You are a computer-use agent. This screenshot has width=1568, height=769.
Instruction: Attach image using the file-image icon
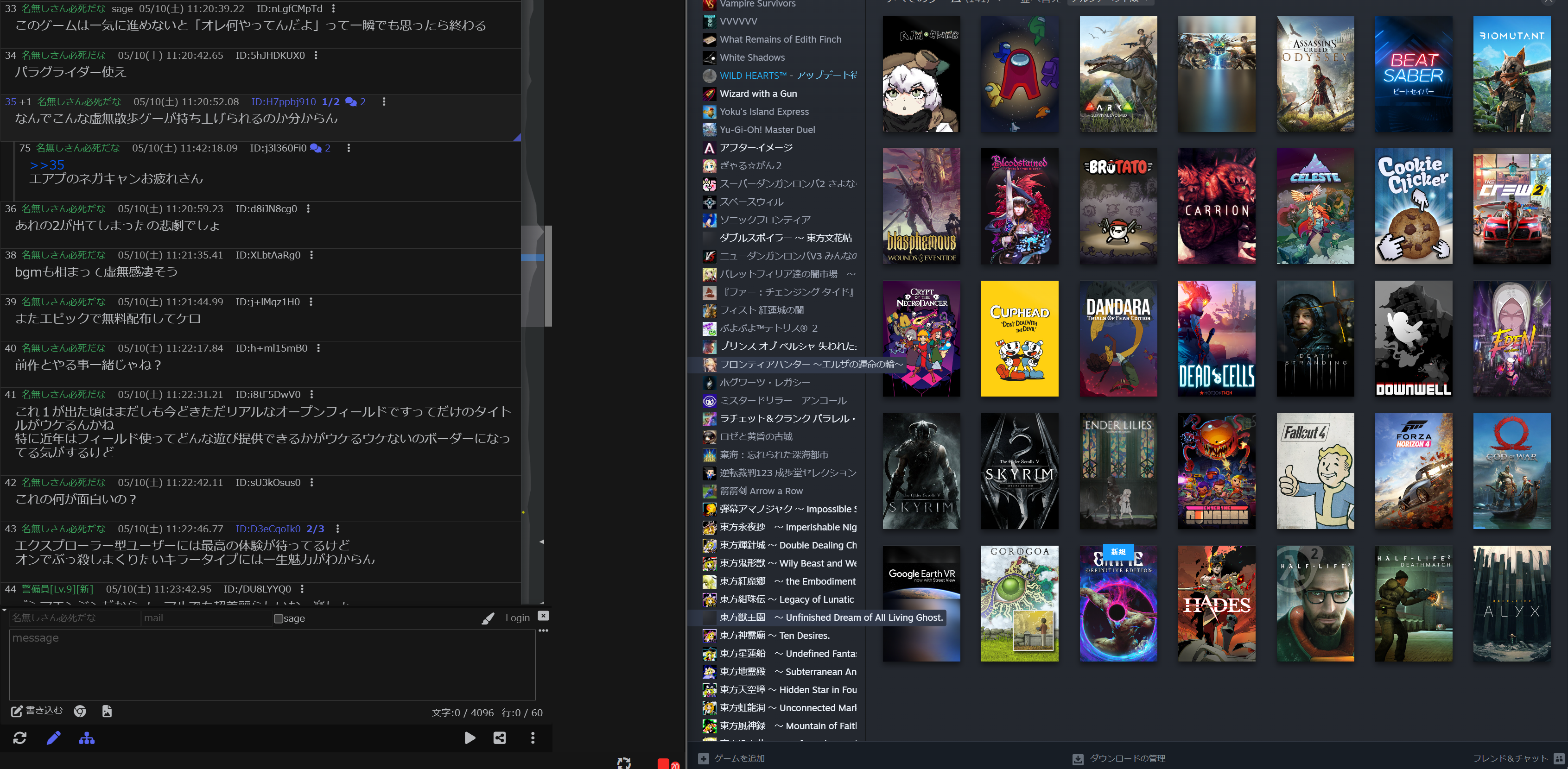(107, 711)
